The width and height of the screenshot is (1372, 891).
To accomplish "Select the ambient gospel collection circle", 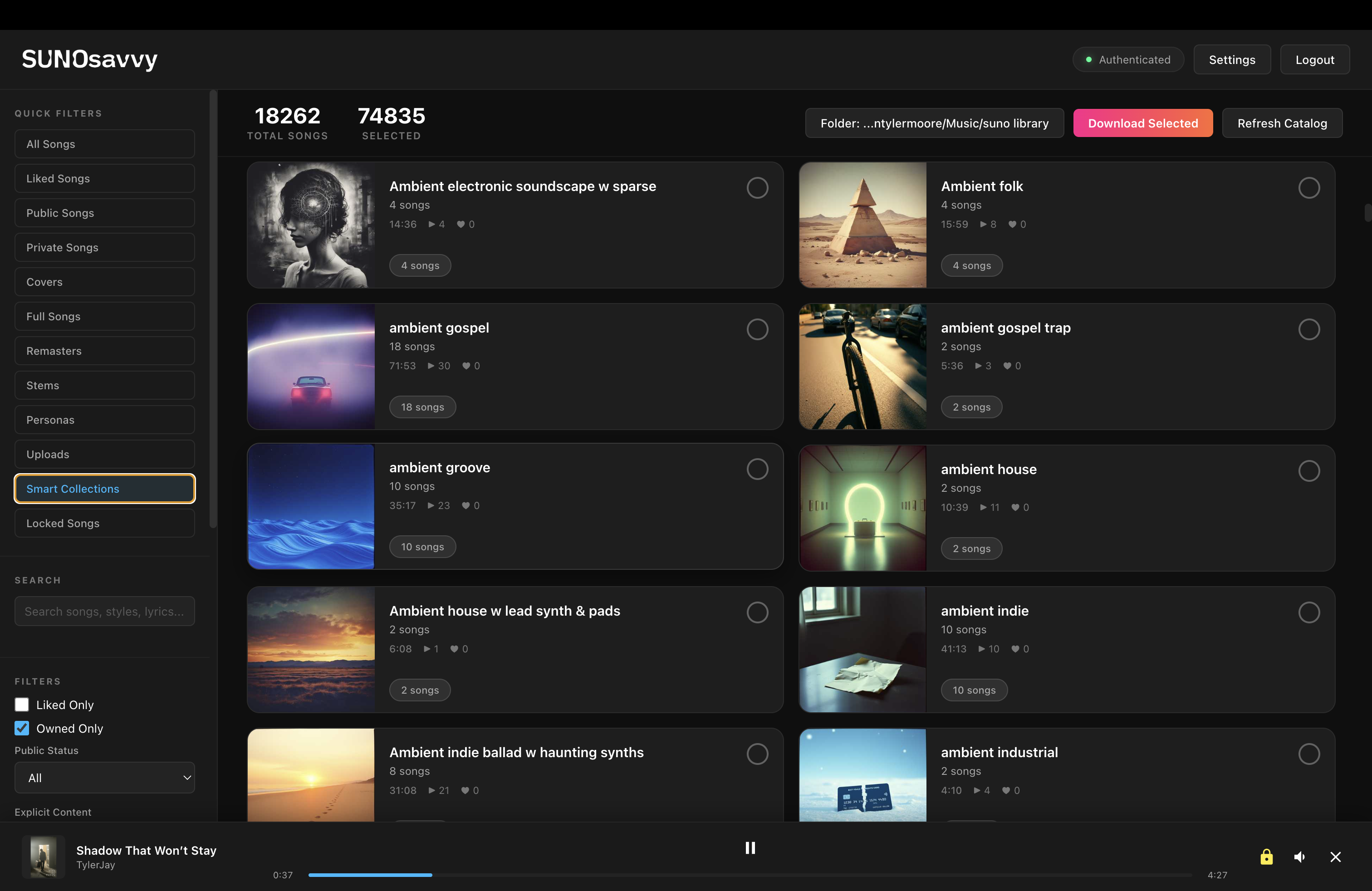I will tap(757, 330).
